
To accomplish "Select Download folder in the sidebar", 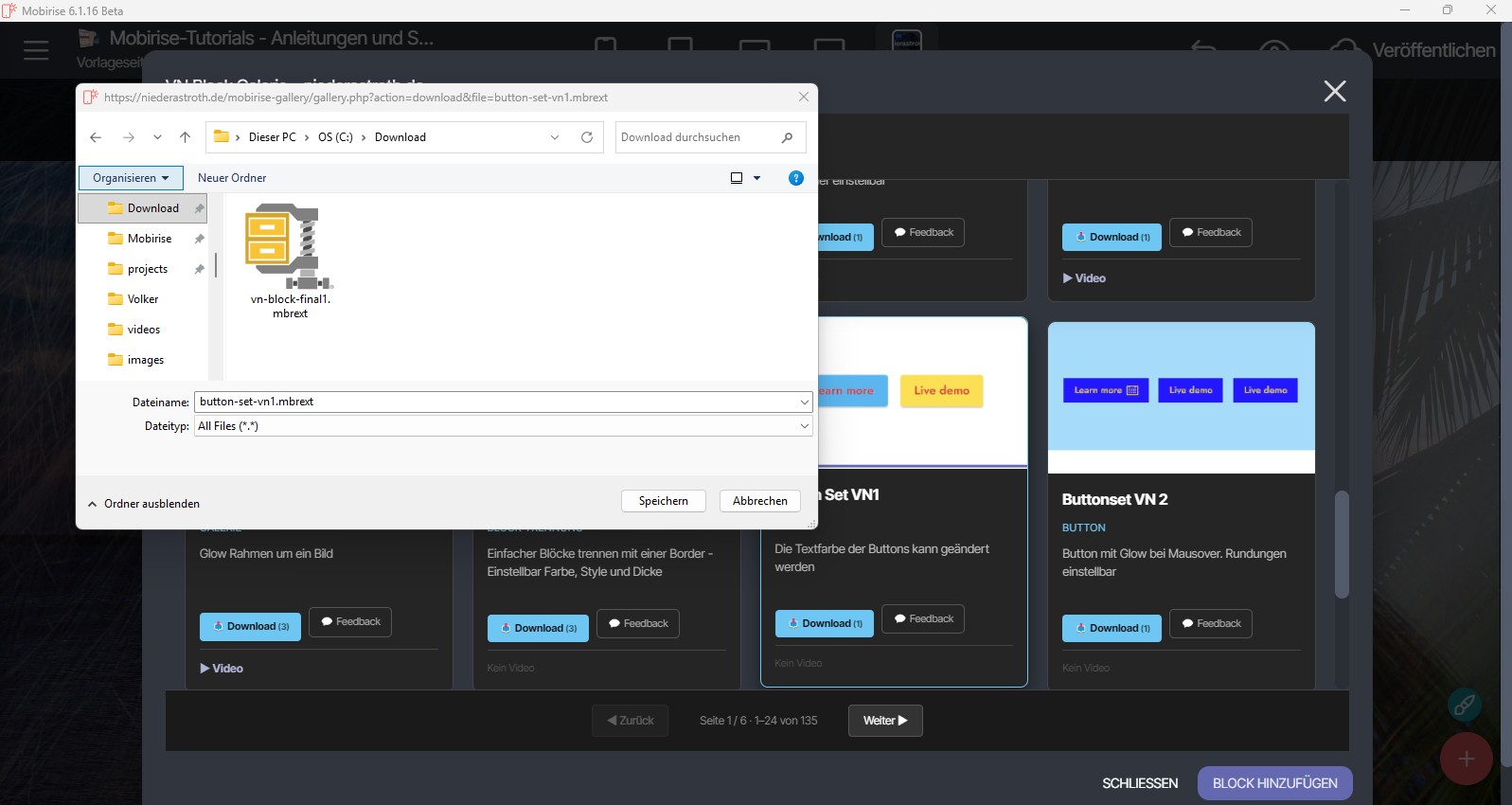I will [x=143, y=208].
